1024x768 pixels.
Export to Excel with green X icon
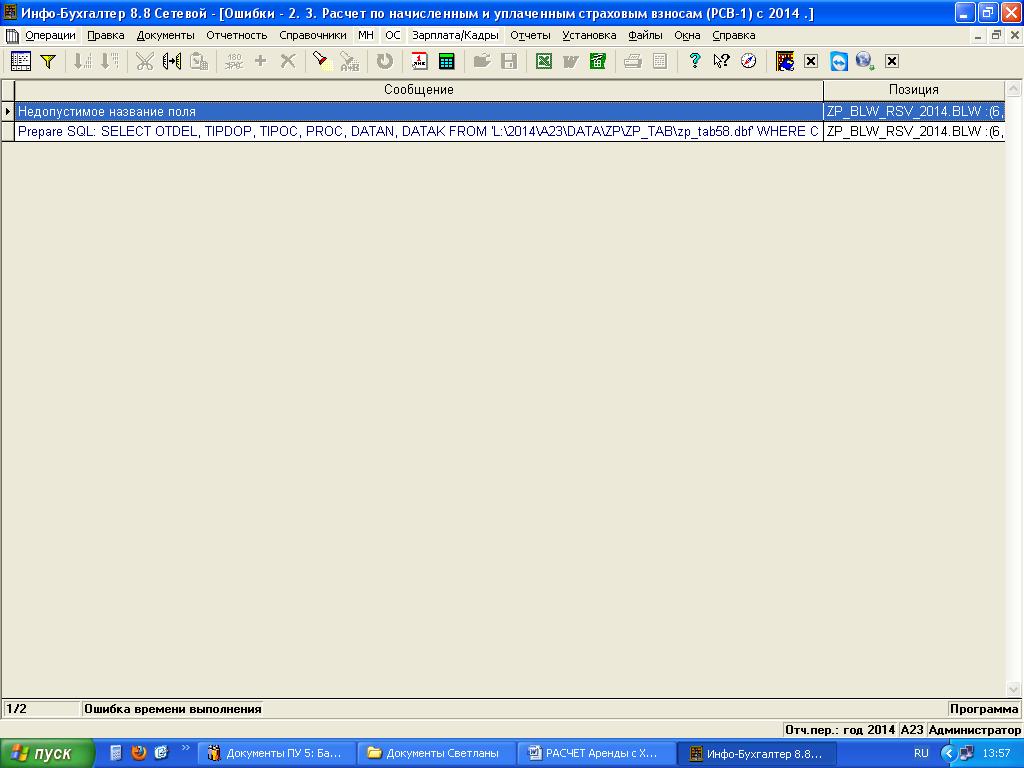(x=543, y=61)
